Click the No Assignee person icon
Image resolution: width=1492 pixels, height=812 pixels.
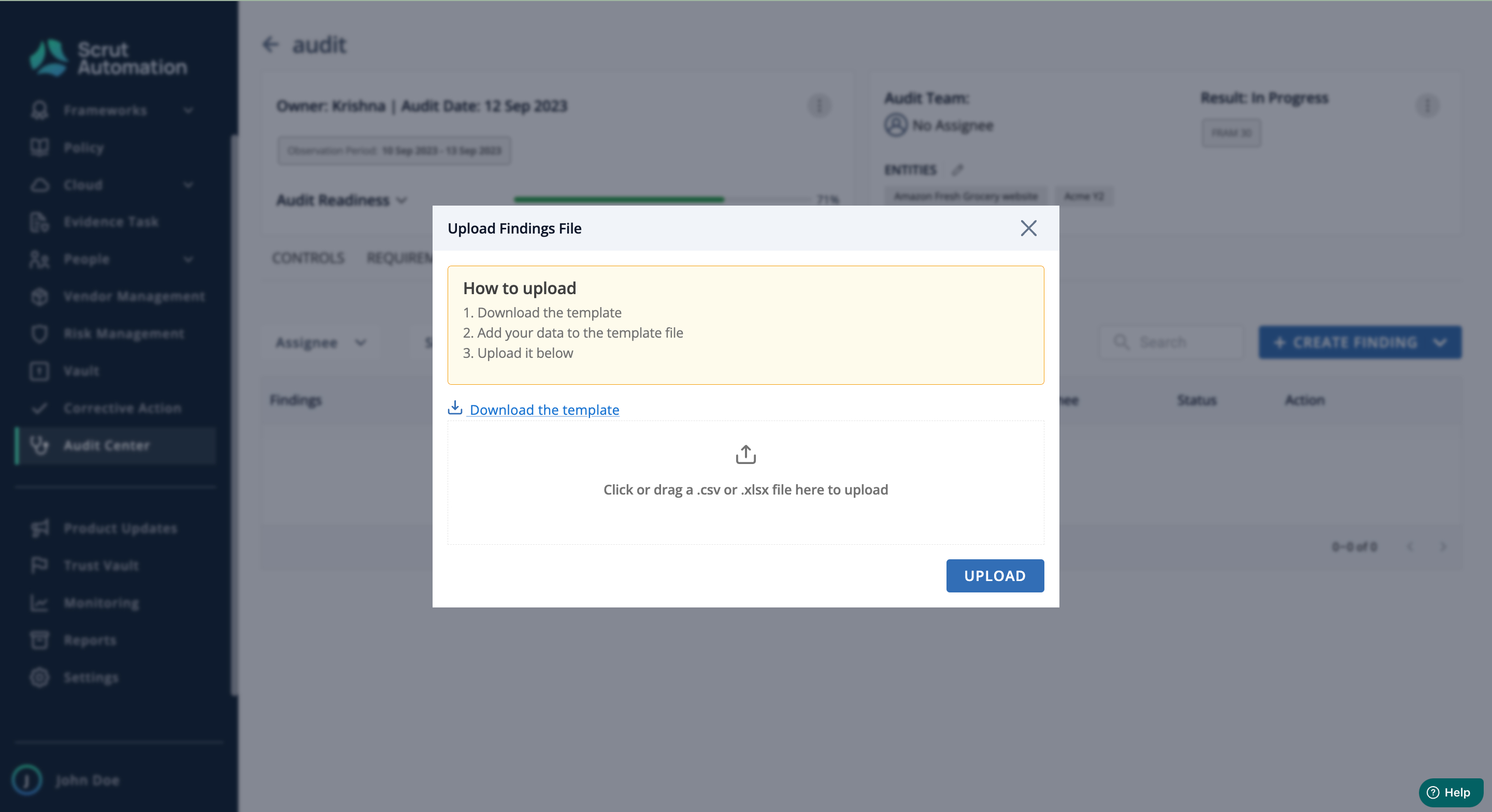(x=895, y=125)
